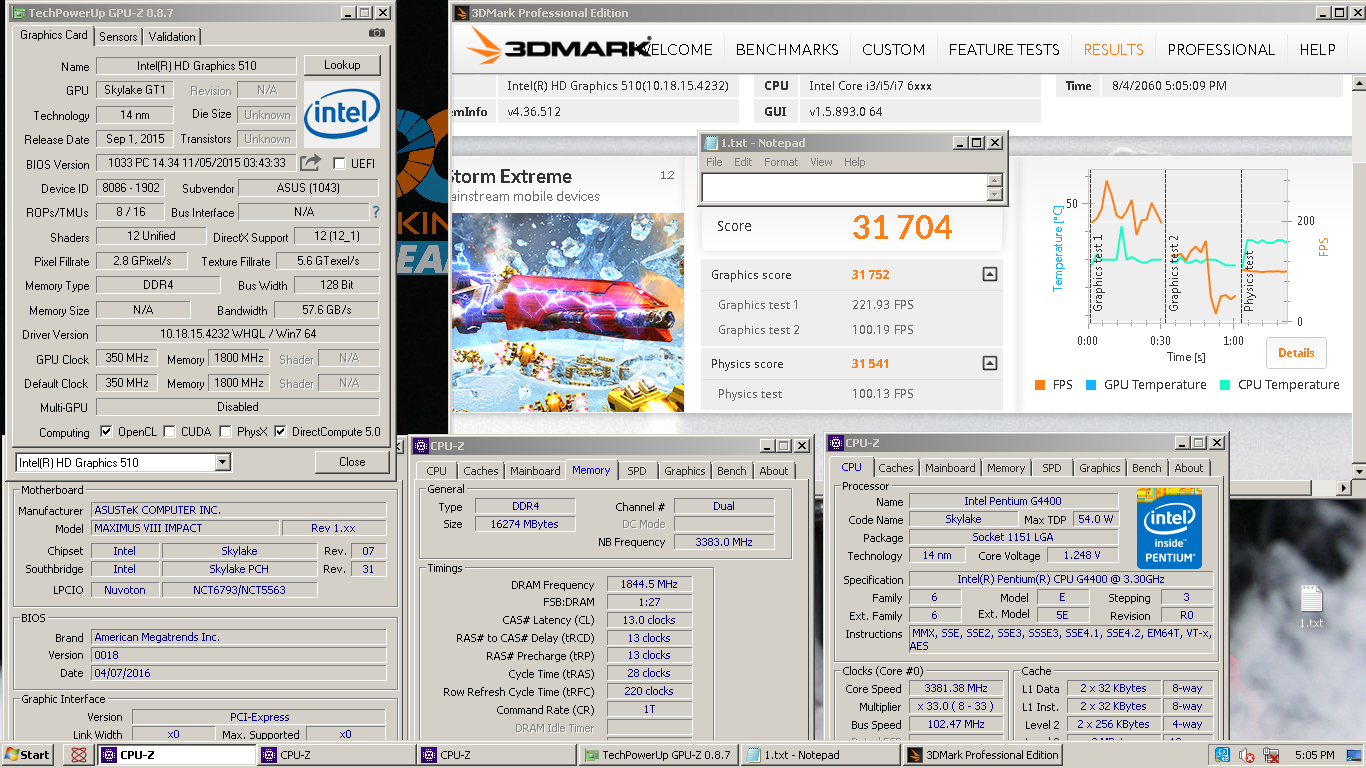Collapse the Physics score section
The image size is (1366, 768).
(989, 363)
